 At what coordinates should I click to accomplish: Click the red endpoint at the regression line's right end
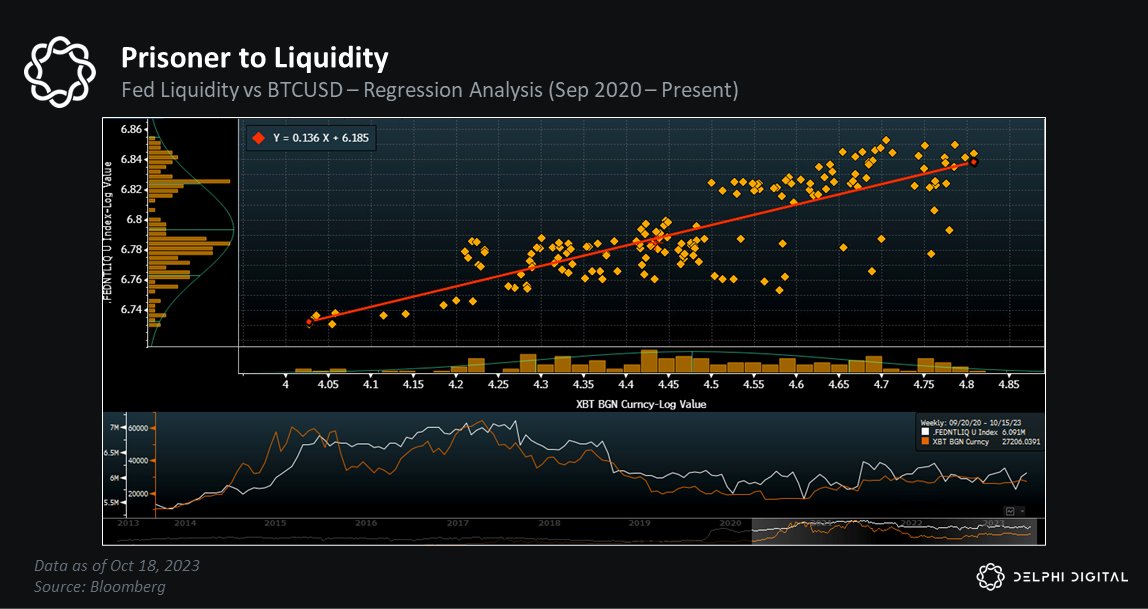(974, 161)
